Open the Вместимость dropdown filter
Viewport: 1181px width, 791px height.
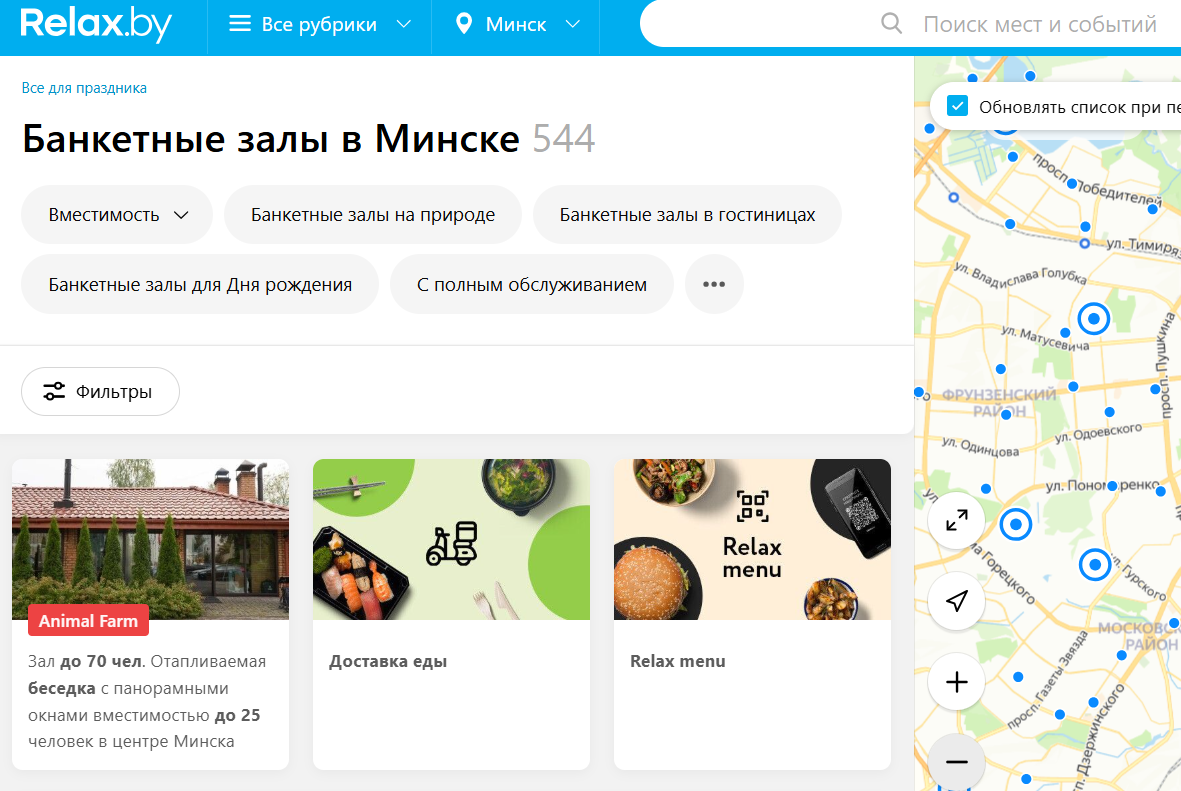click(117, 215)
